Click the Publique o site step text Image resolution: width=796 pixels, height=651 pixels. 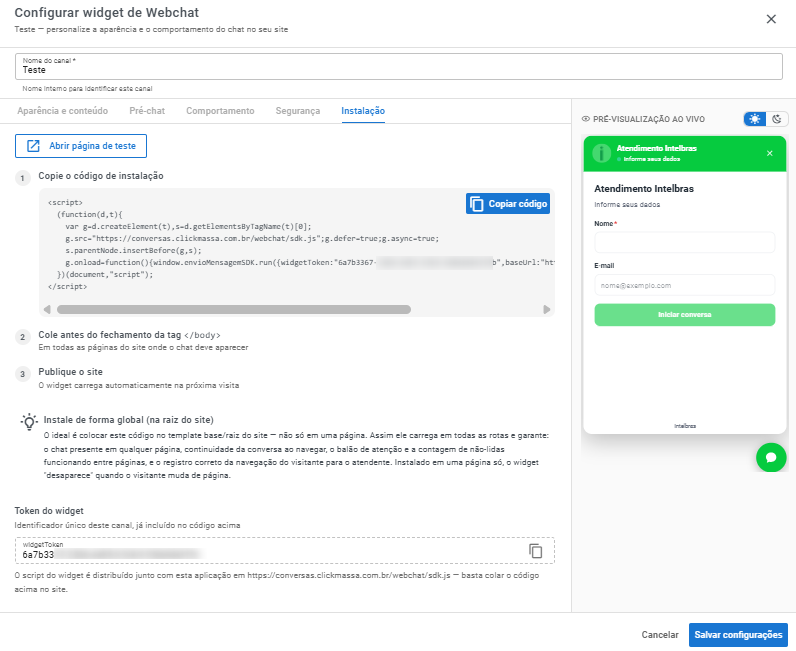70,372
